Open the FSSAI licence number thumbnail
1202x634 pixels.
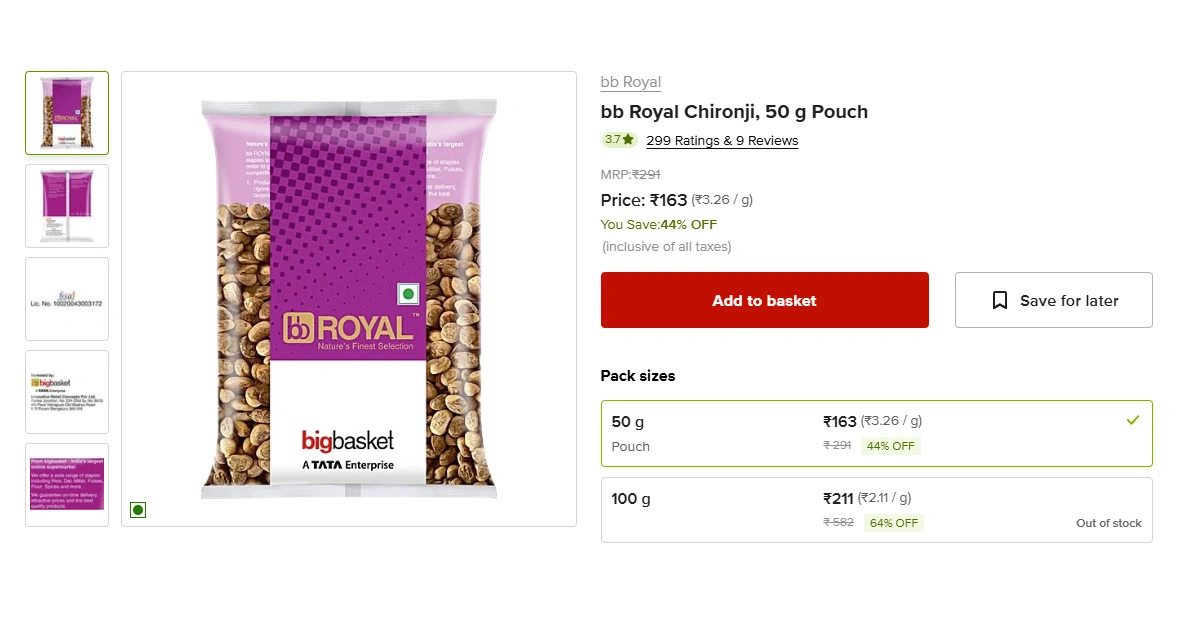(x=67, y=299)
